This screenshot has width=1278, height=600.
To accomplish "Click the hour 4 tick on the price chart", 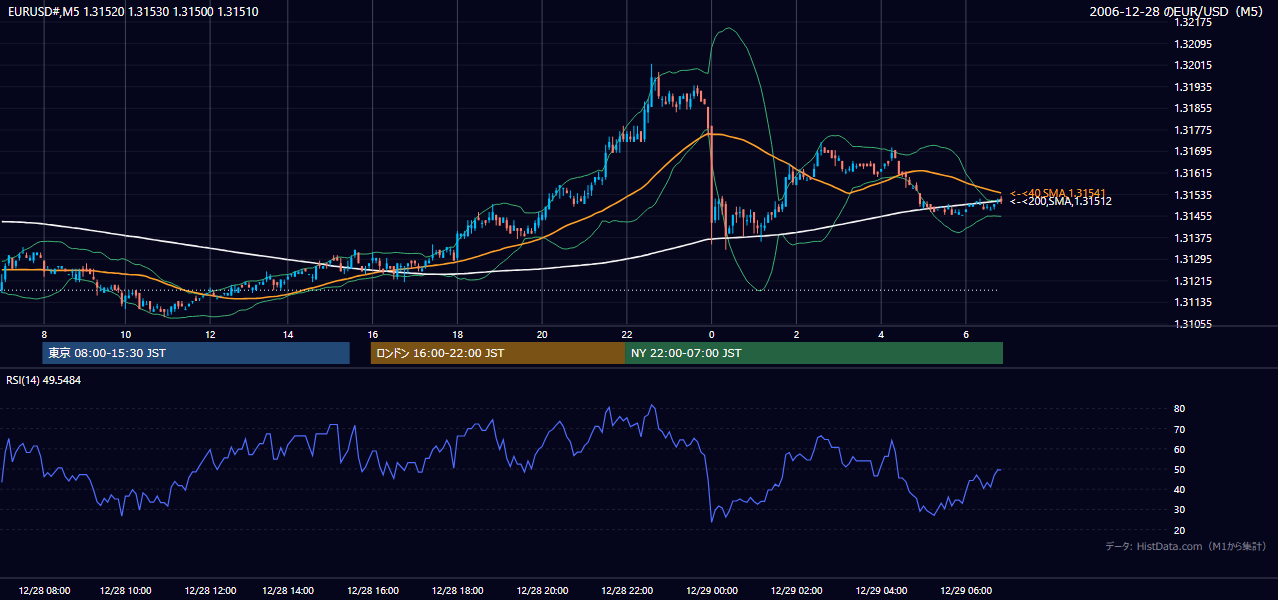I will click(x=881, y=334).
